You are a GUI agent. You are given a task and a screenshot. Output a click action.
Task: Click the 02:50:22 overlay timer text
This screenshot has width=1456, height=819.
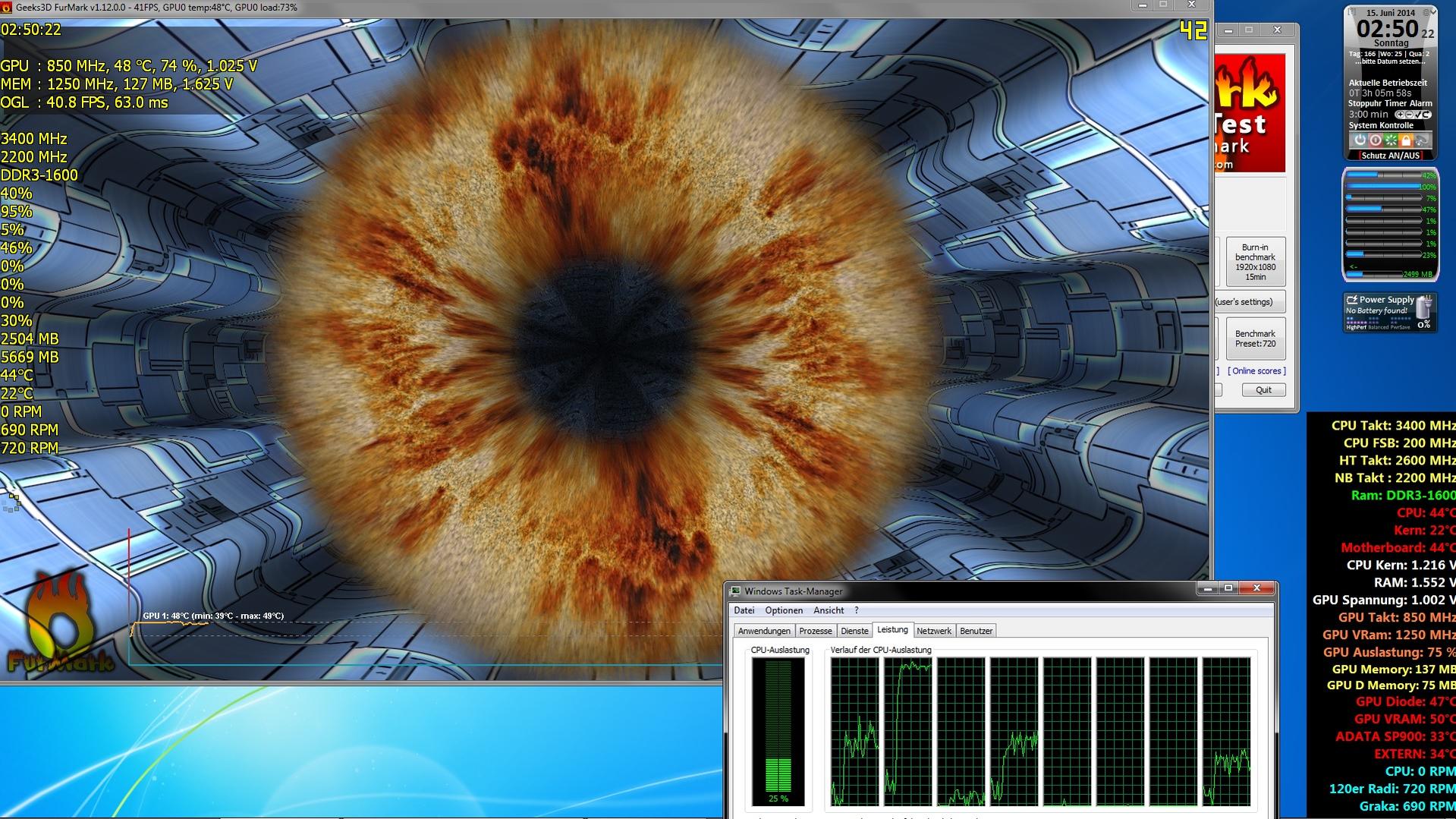coord(31,30)
